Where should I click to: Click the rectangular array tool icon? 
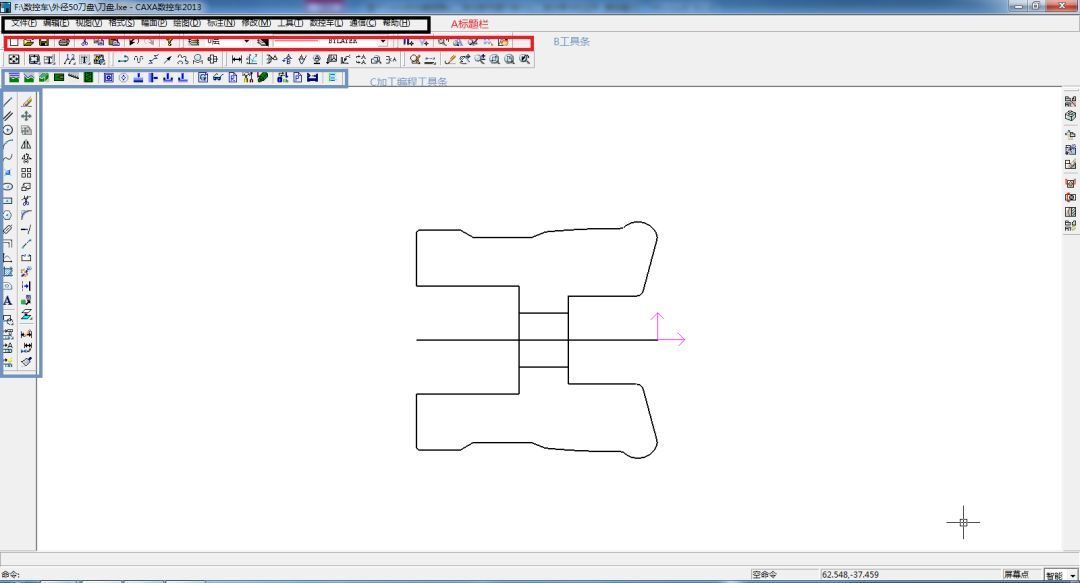pyautogui.click(x=26, y=172)
